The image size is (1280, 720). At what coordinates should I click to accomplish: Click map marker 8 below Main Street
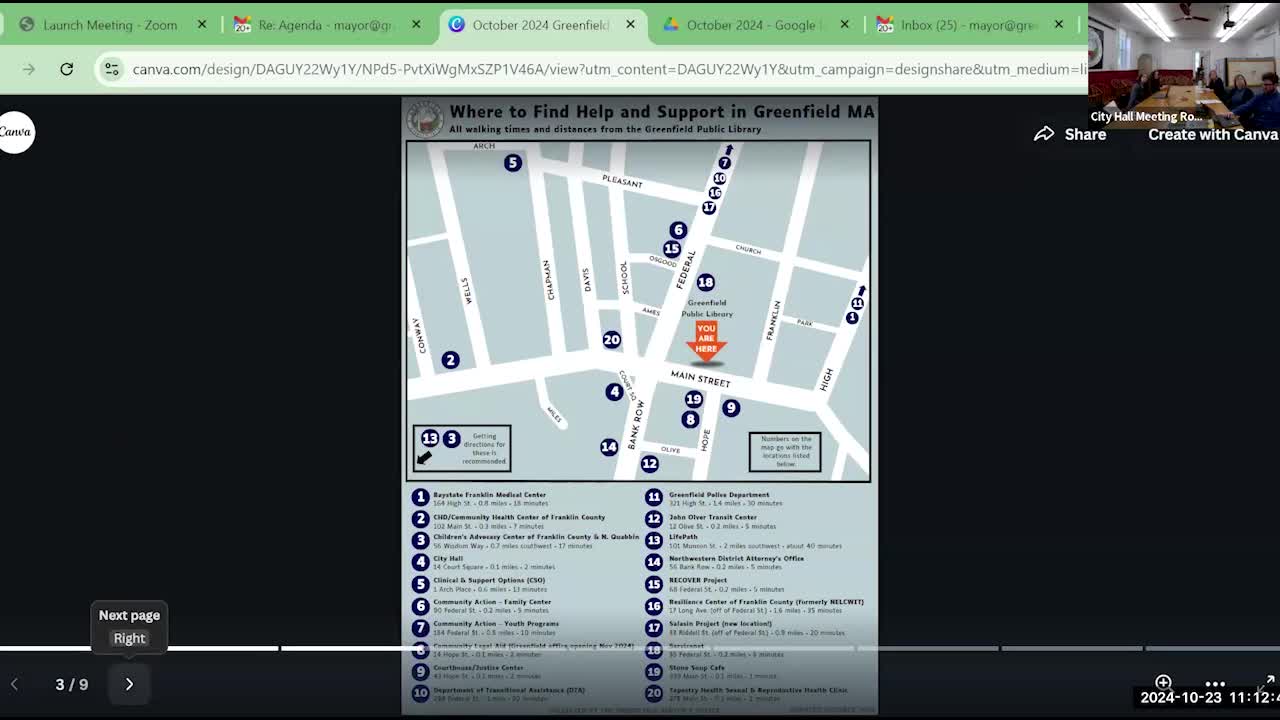click(690, 420)
